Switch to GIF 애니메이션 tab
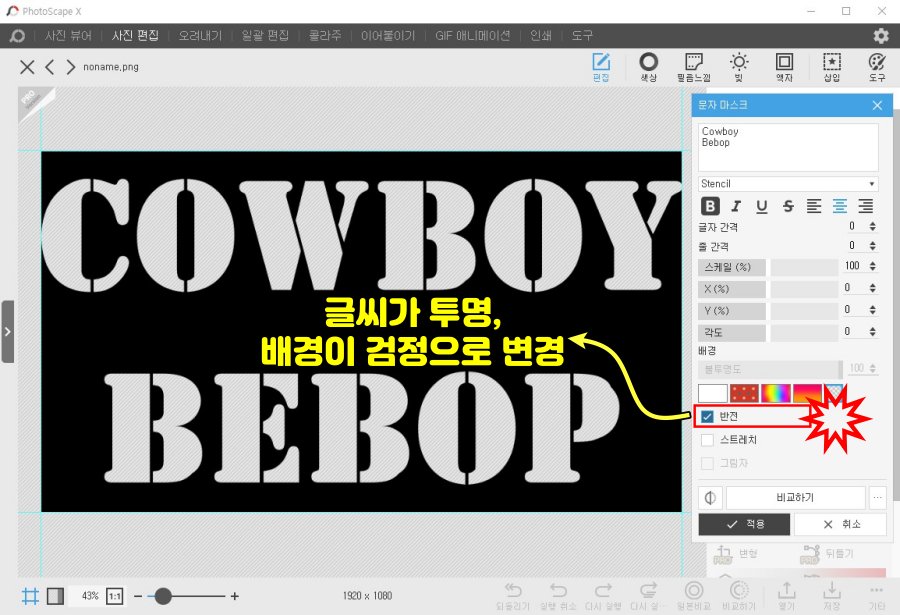This screenshot has height=615, width=900. point(472,36)
